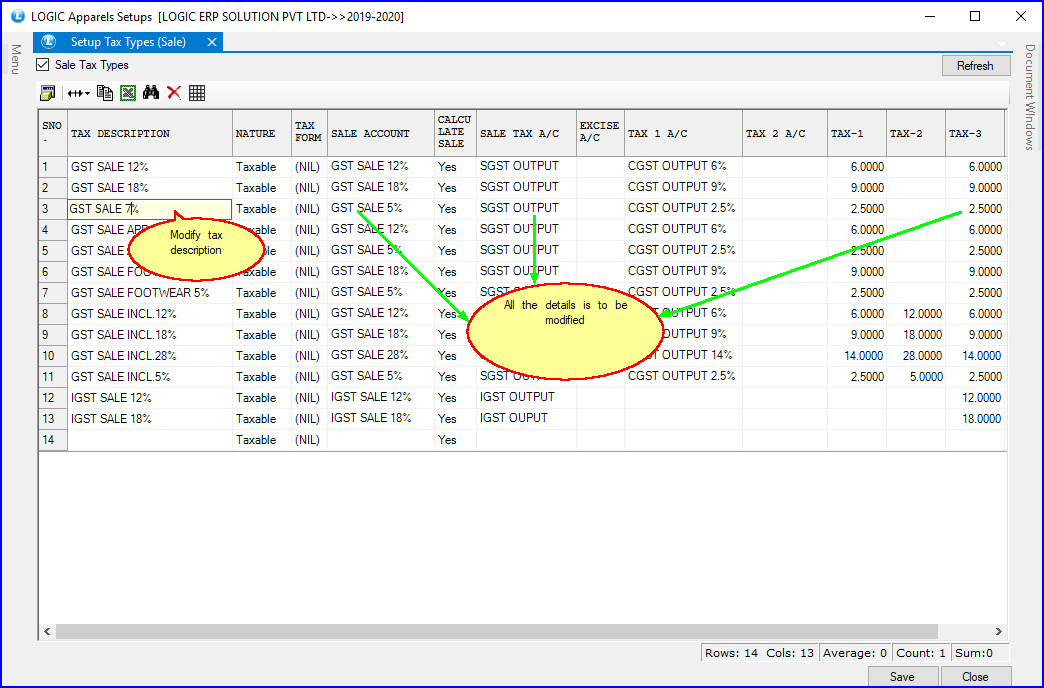Click the SALE ACCOUNT column header
This screenshot has height=688, width=1044.
coord(381,133)
